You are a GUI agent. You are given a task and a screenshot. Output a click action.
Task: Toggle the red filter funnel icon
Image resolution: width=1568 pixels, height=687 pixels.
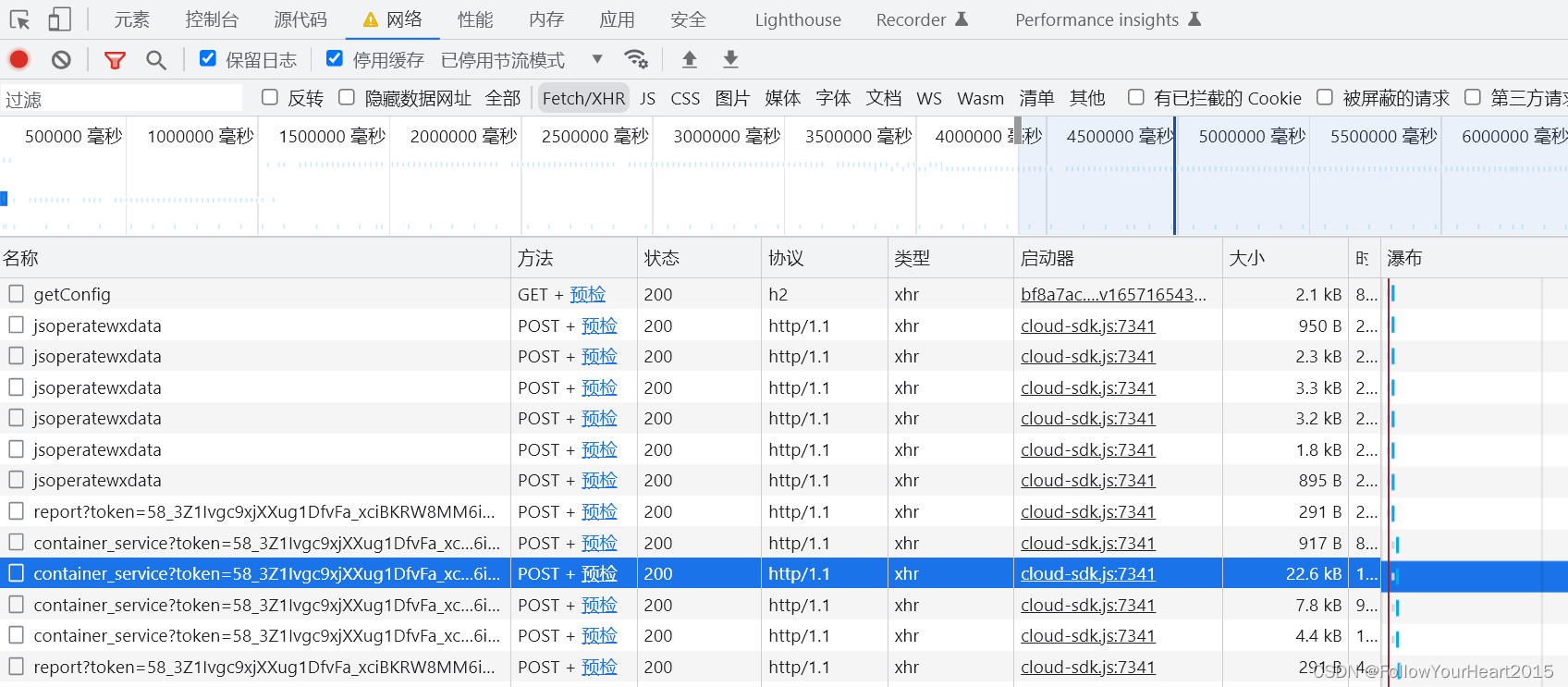115,60
